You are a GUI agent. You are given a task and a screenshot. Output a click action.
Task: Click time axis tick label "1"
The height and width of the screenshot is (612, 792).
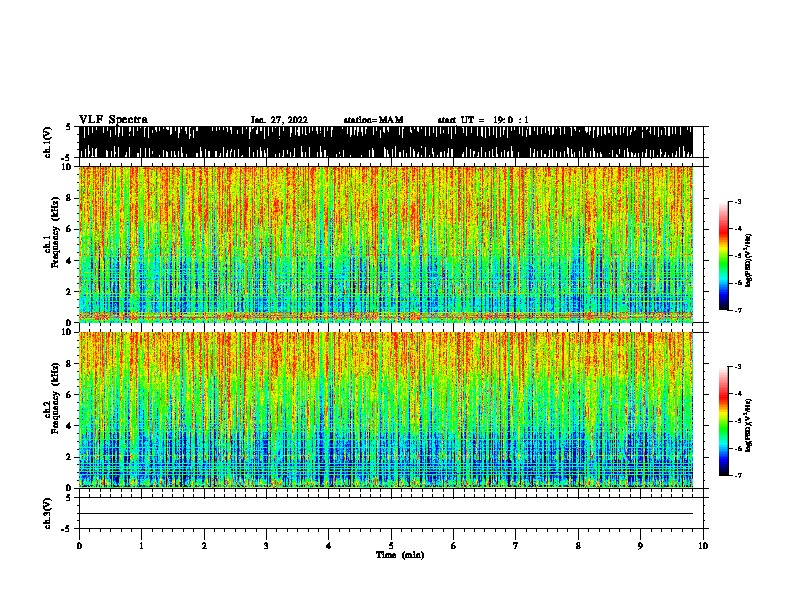point(142,546)
